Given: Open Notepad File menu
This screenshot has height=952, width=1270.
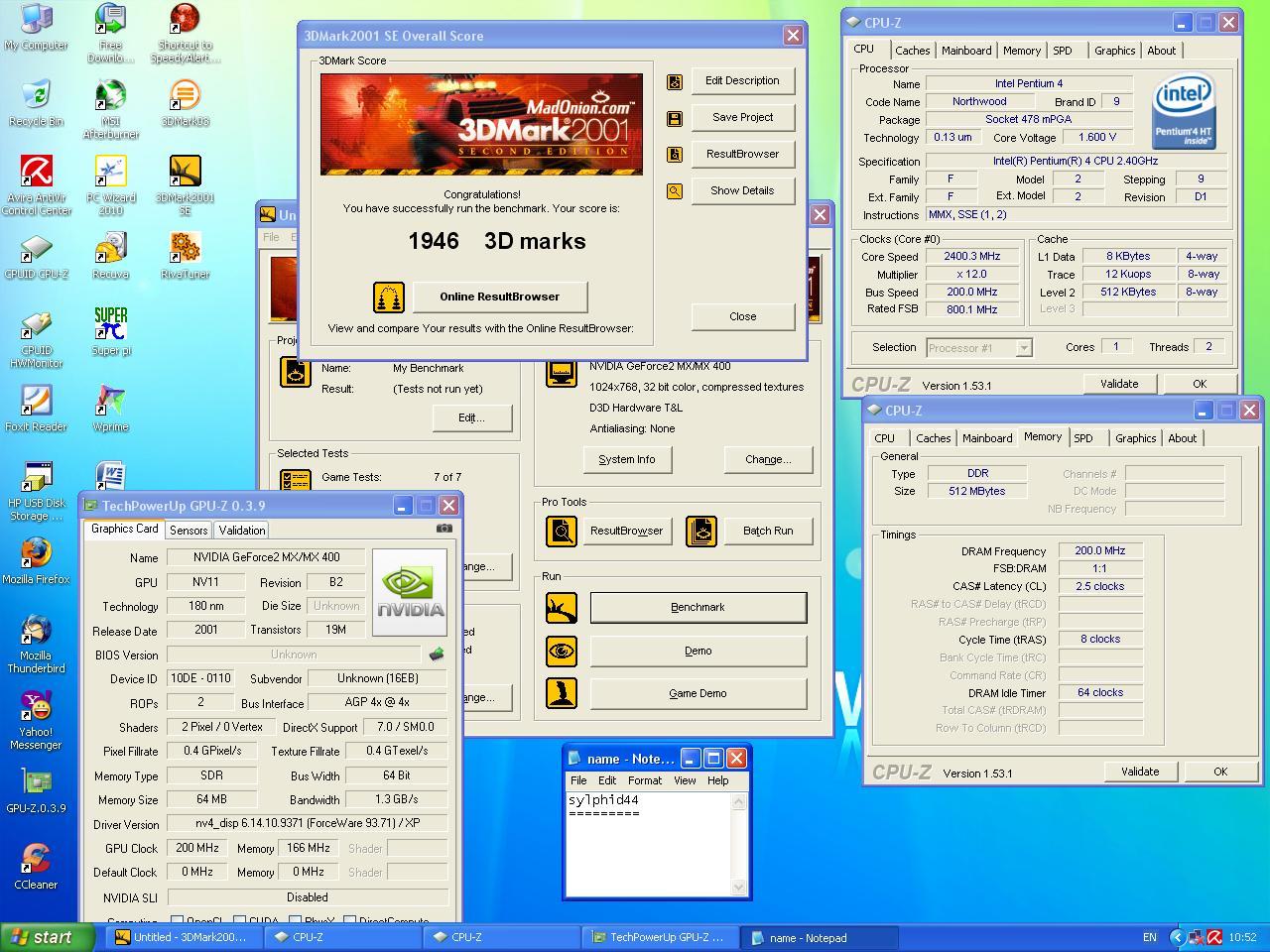Looking at the screenshot, I should click(578, 780).
